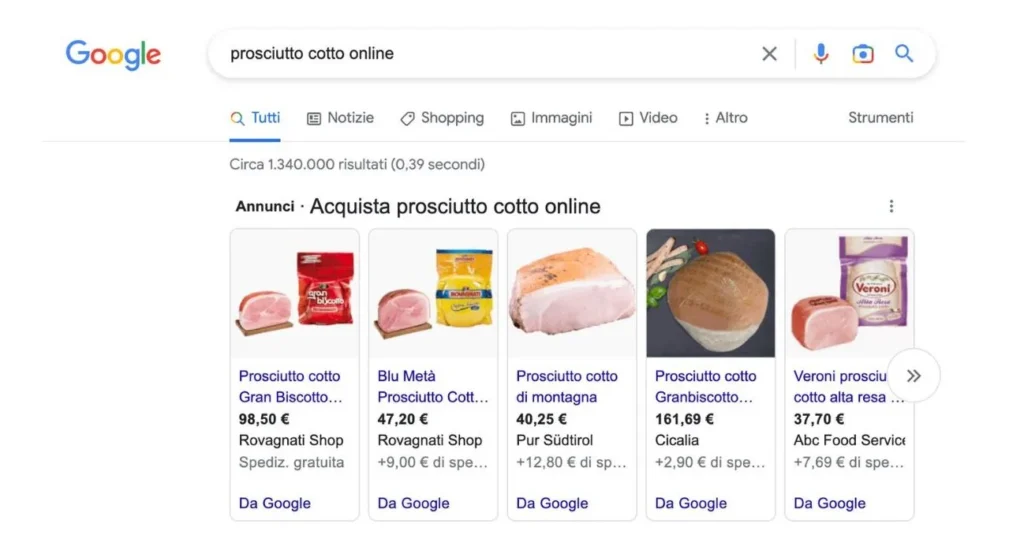1024x550 pixels.
Task: Switch to the Notizie tab
Action: pyautogui.click(x=340, y=118)
